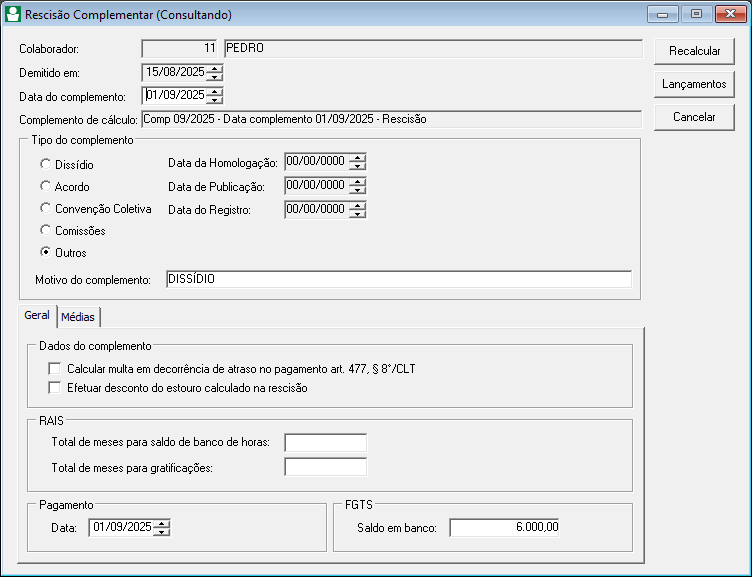
Task: Select Convenção Coletiva radio button
Action: click(45, 208)
